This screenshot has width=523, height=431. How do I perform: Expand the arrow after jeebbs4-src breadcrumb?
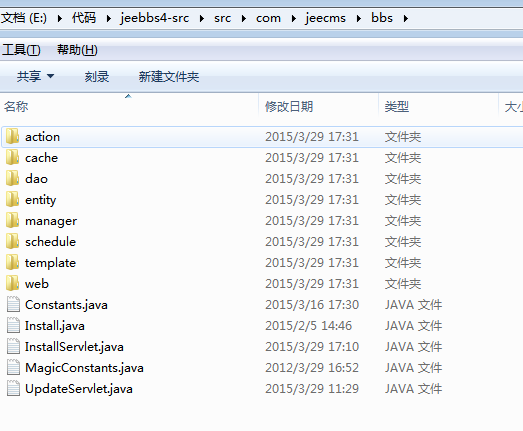pos(202,18)
